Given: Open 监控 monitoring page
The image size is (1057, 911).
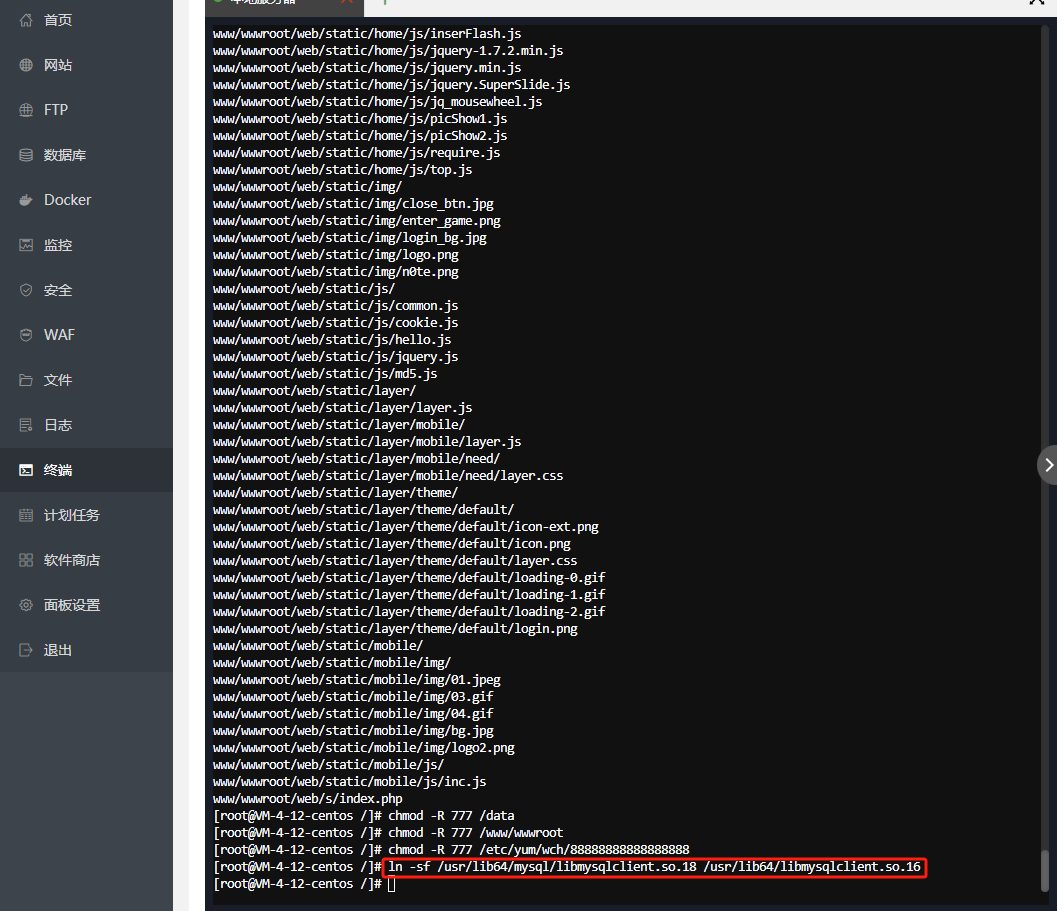Looking at the screenshot, I should click(x=58, y=245).
